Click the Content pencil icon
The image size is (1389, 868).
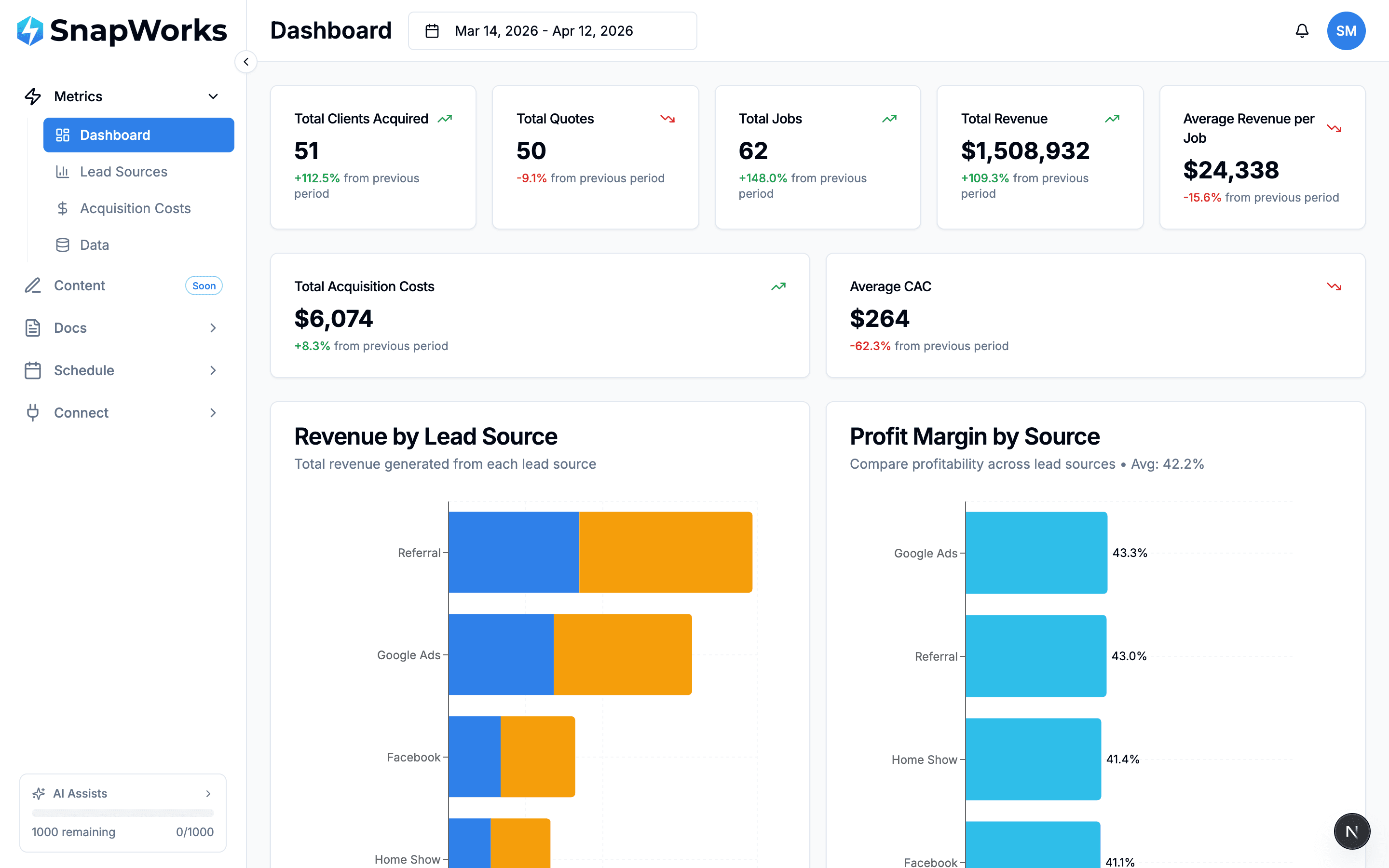(33, 285)
